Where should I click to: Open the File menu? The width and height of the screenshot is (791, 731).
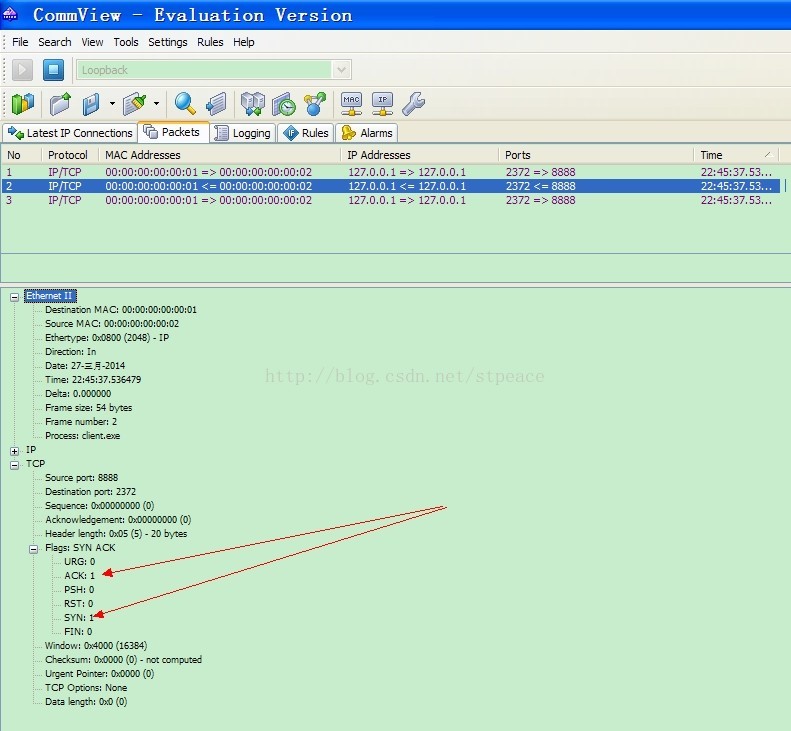tap(20, 42)
